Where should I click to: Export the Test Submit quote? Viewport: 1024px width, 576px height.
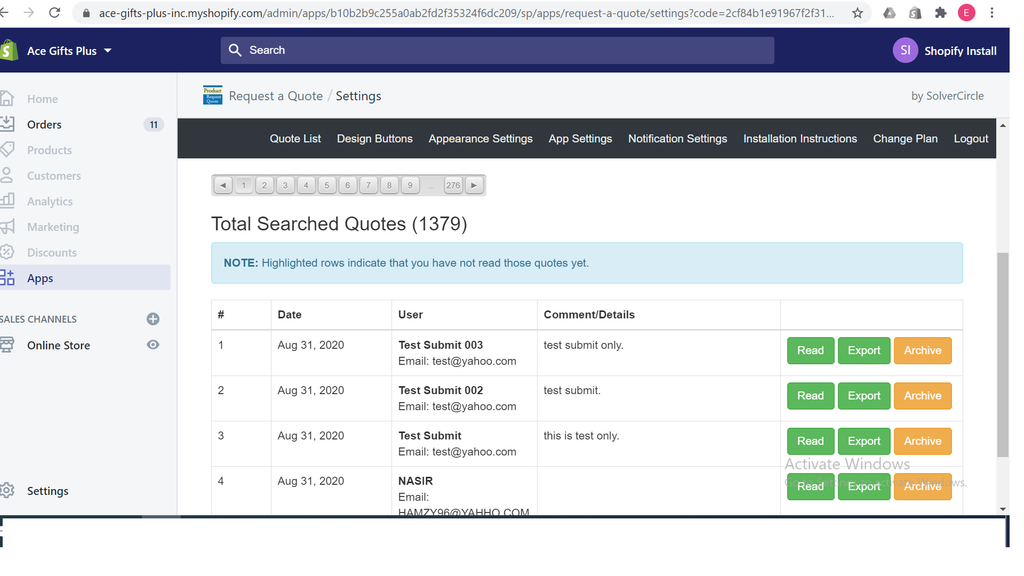(x=864, y=441)
